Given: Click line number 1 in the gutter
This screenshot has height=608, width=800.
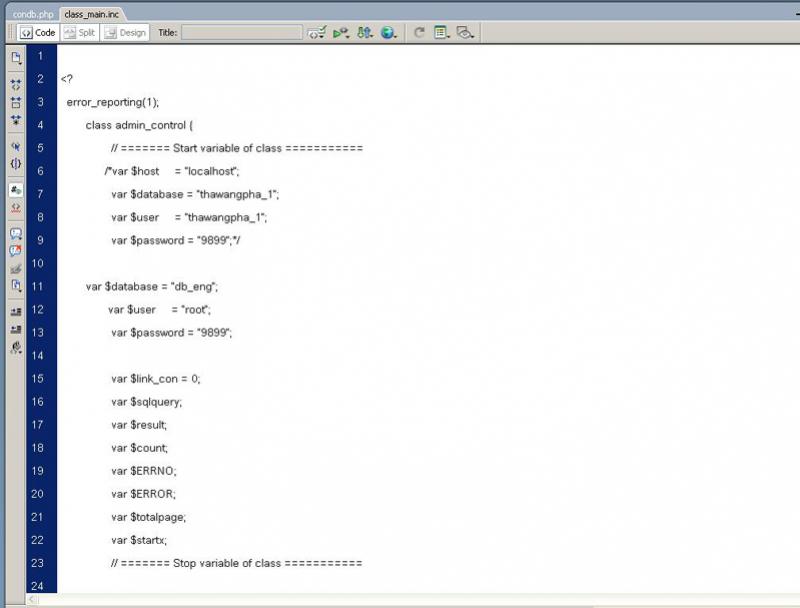Looking at the screenshot, I should [x=40, y=56].
